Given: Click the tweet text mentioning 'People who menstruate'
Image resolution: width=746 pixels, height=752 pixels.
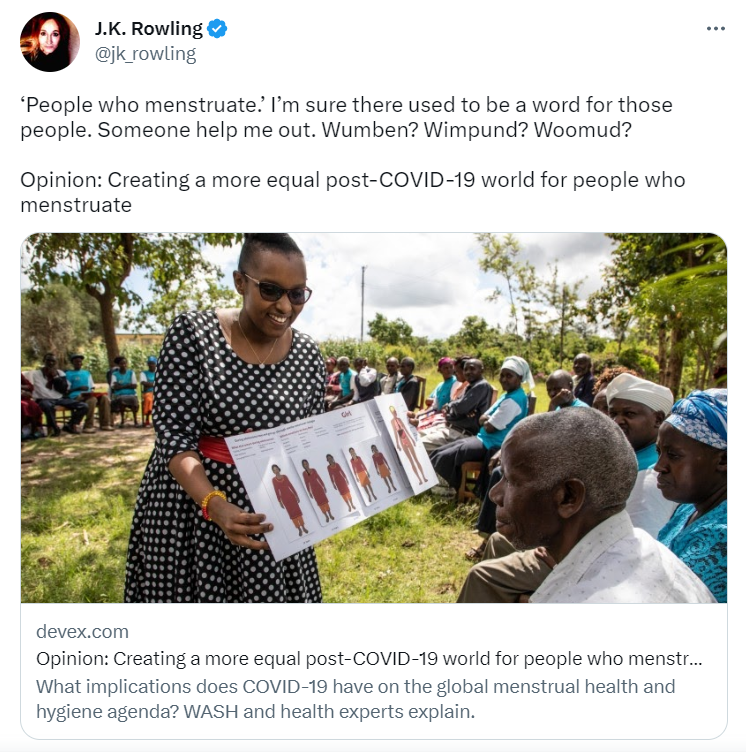Looking at the screenshot, I should (346, 118).
